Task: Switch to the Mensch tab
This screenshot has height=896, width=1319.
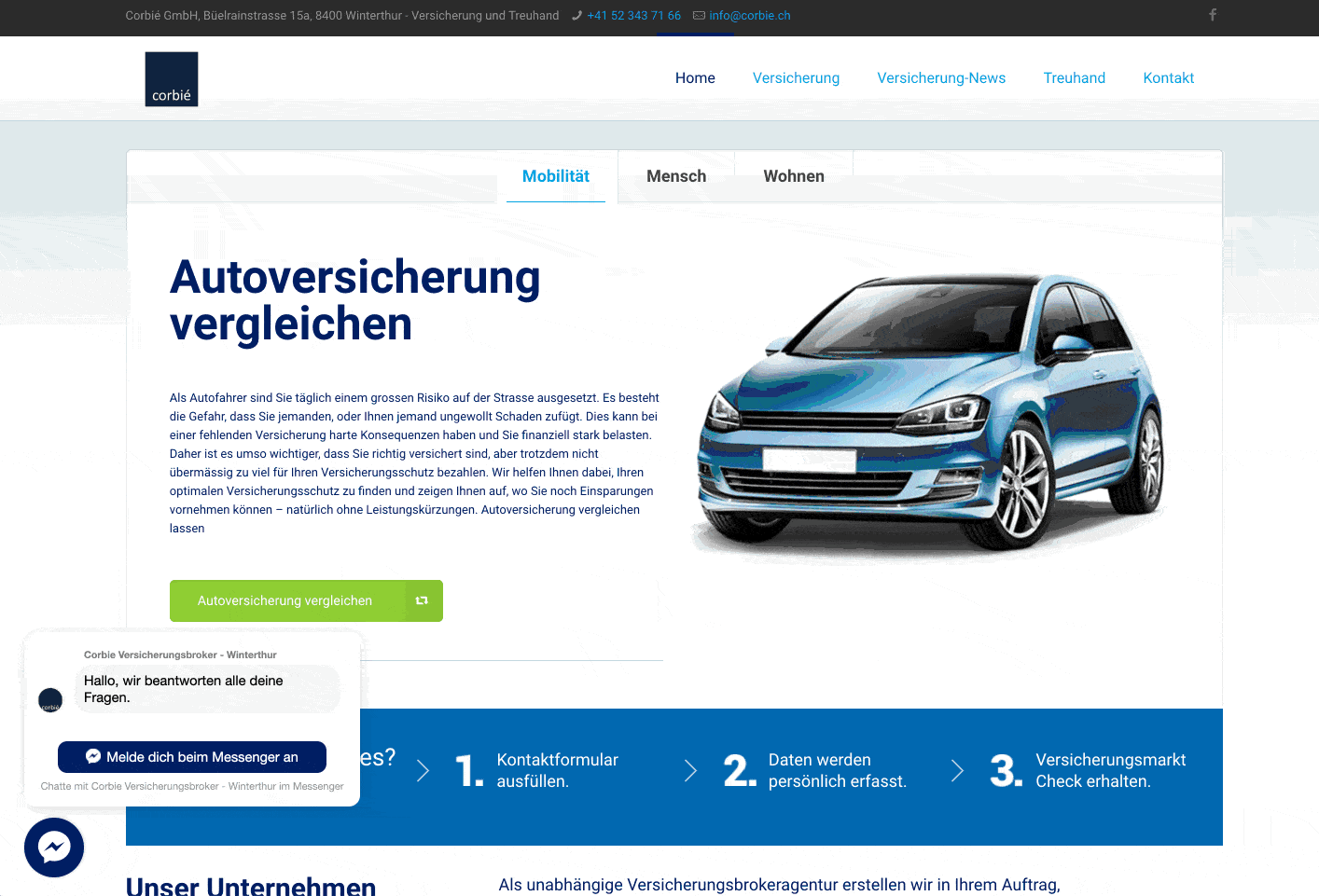Action: (x=676, y=176)
